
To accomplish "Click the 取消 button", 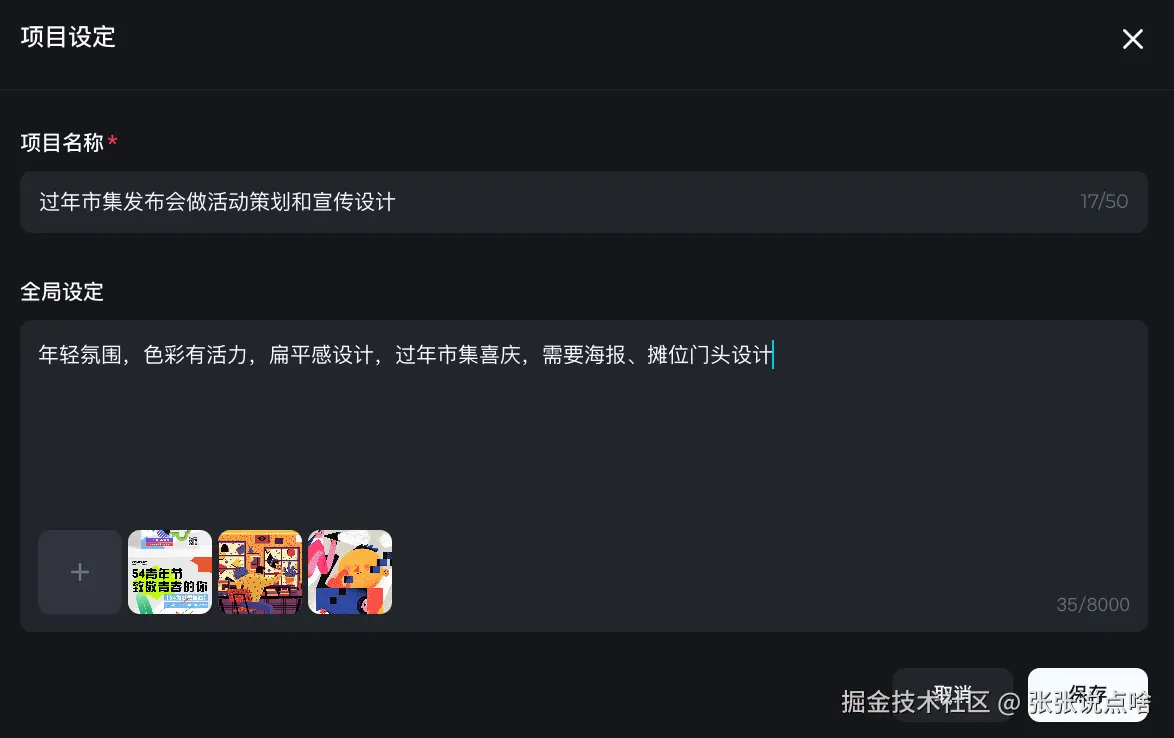I will click(x=952, y=695).
